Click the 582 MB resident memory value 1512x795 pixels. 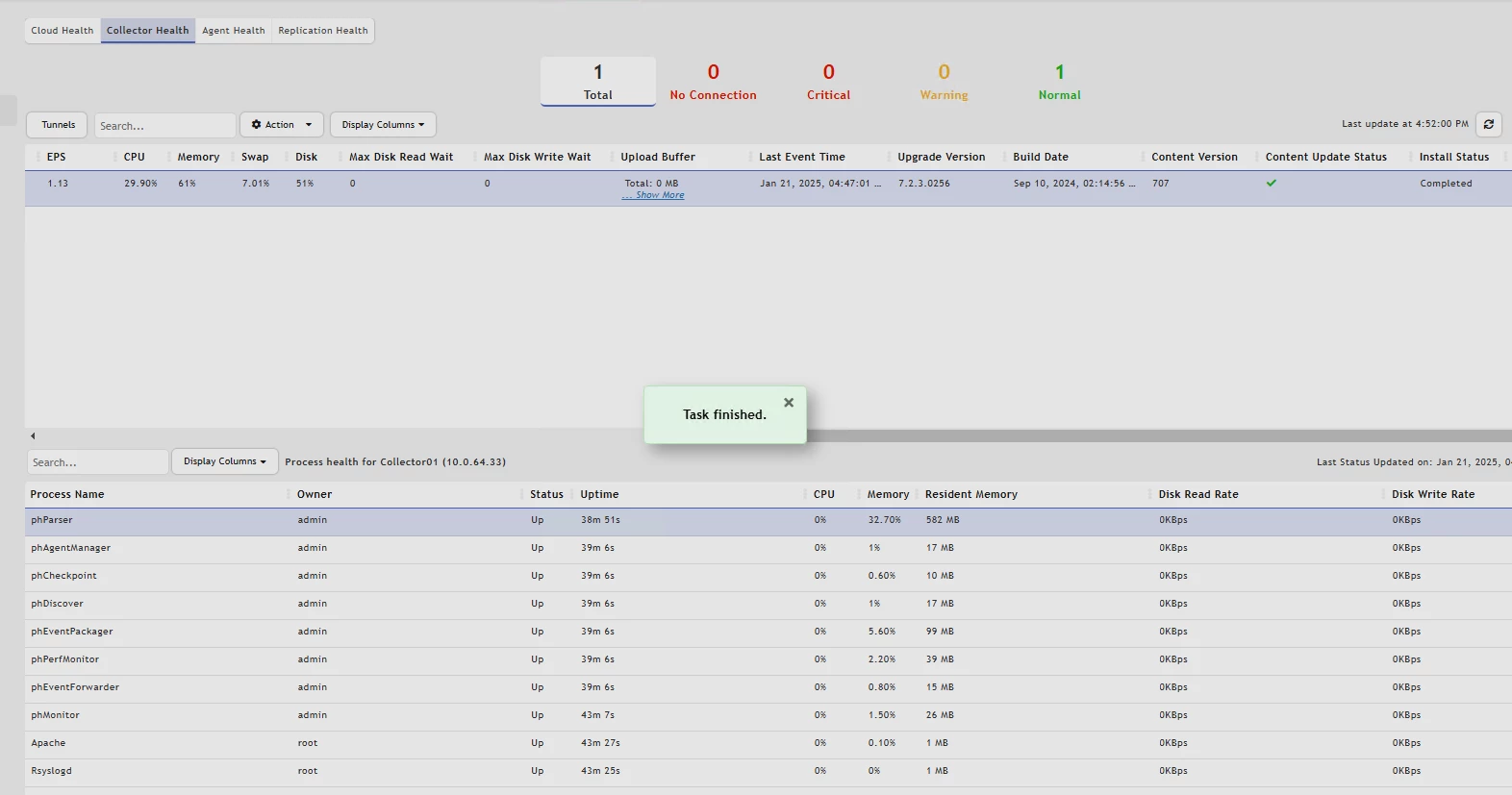pos(943,520)
